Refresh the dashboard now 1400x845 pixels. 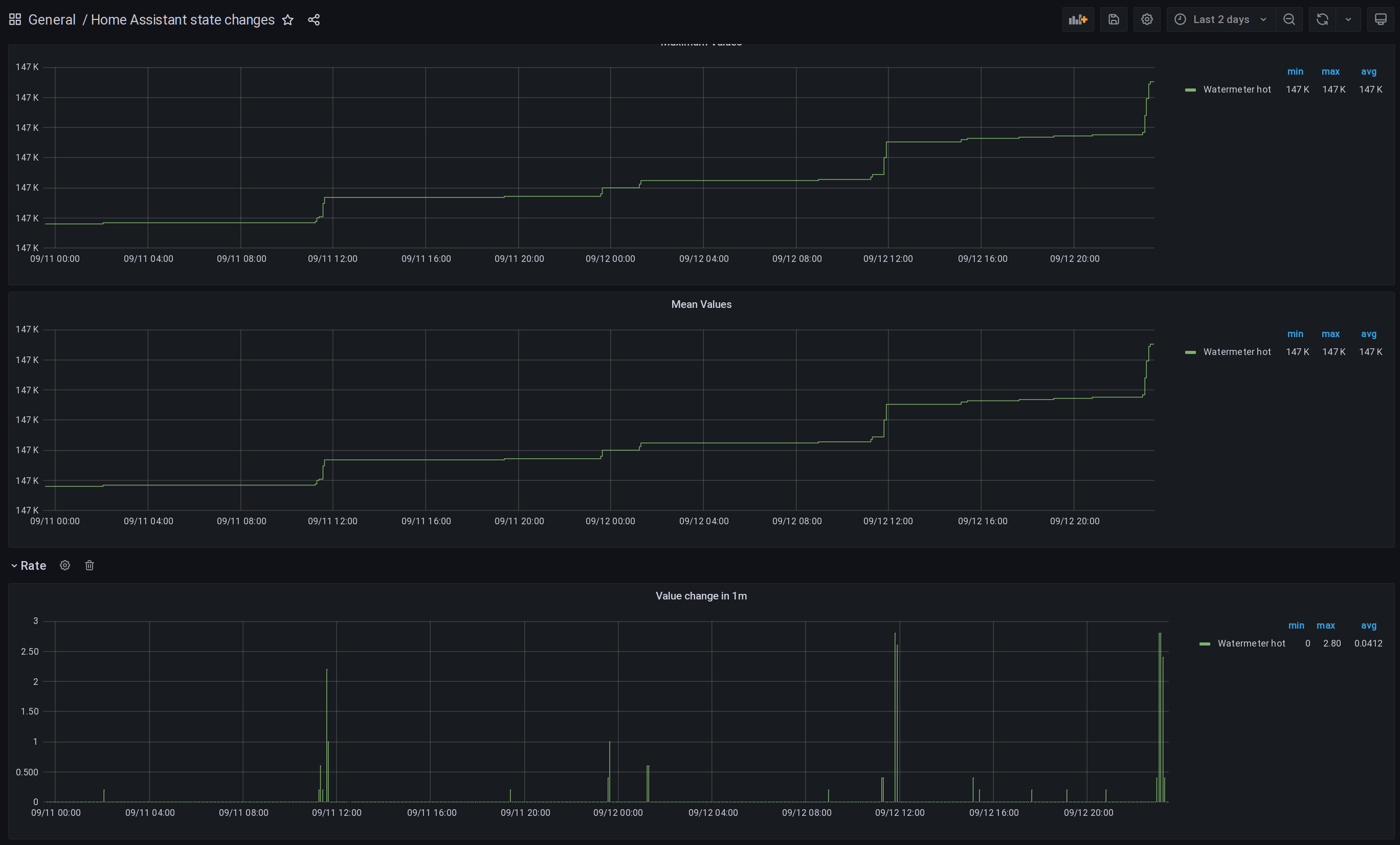1322,19
